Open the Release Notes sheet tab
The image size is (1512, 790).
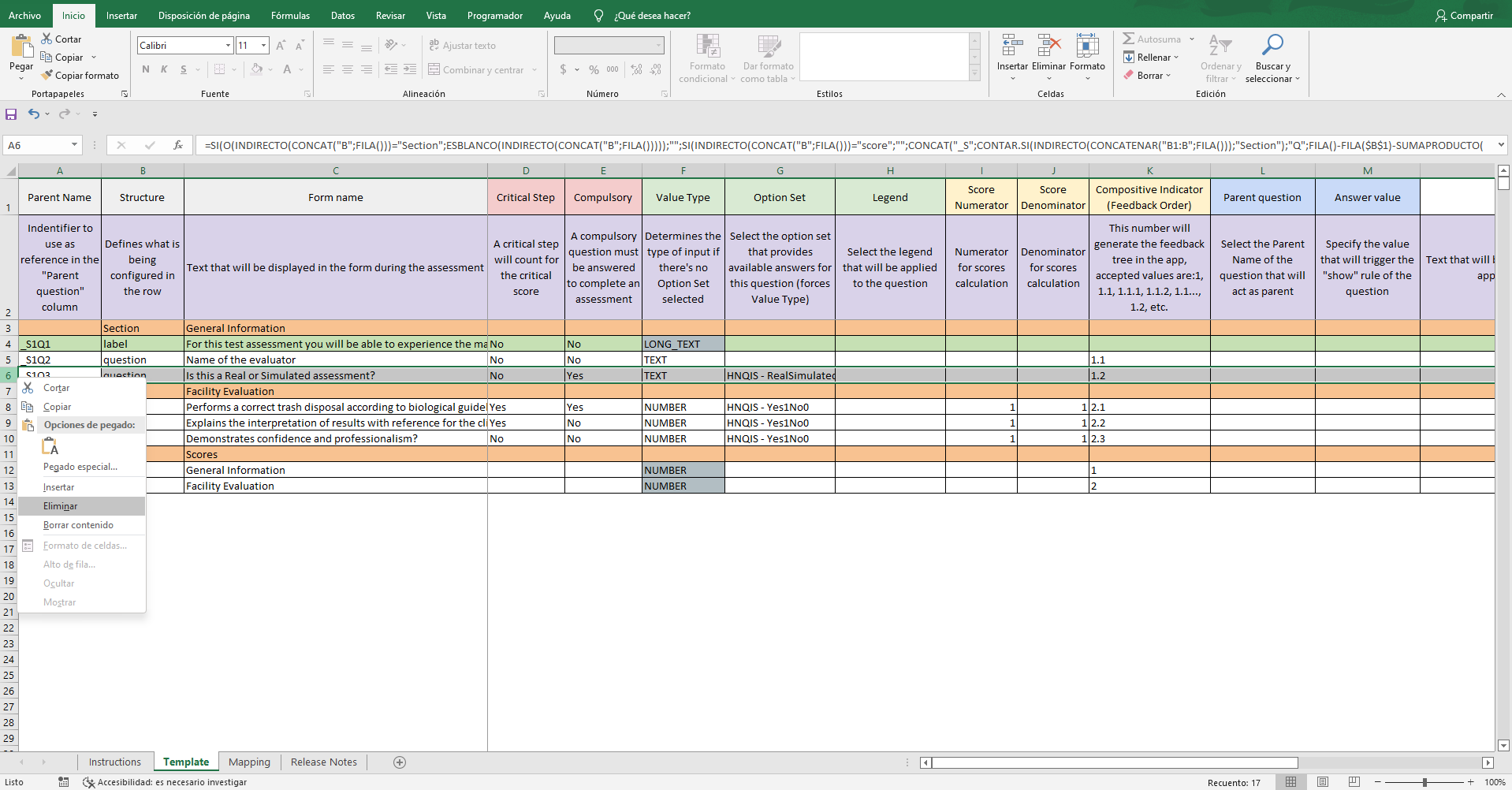[324, 762]
